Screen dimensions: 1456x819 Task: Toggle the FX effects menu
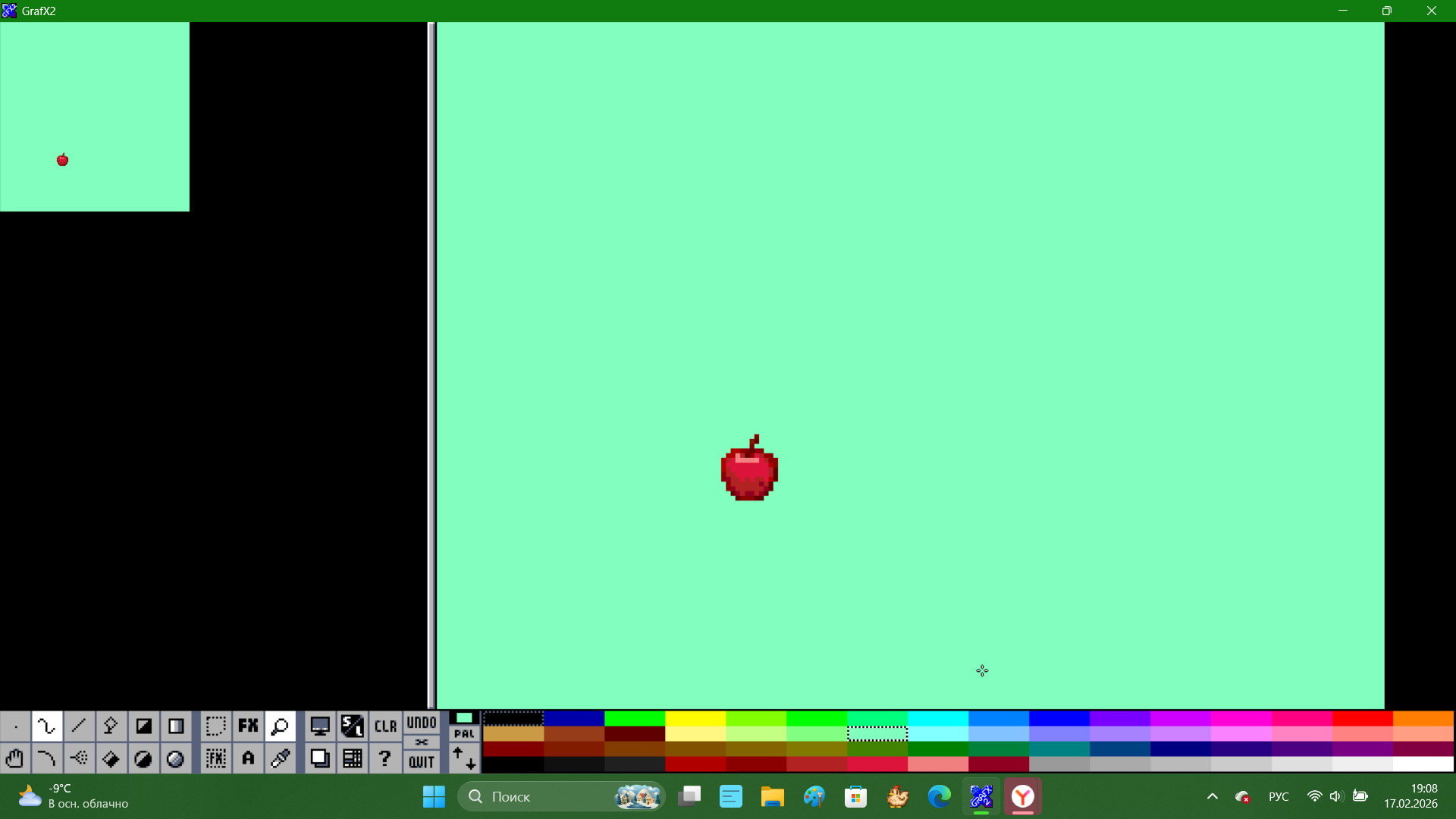[248, 726]
